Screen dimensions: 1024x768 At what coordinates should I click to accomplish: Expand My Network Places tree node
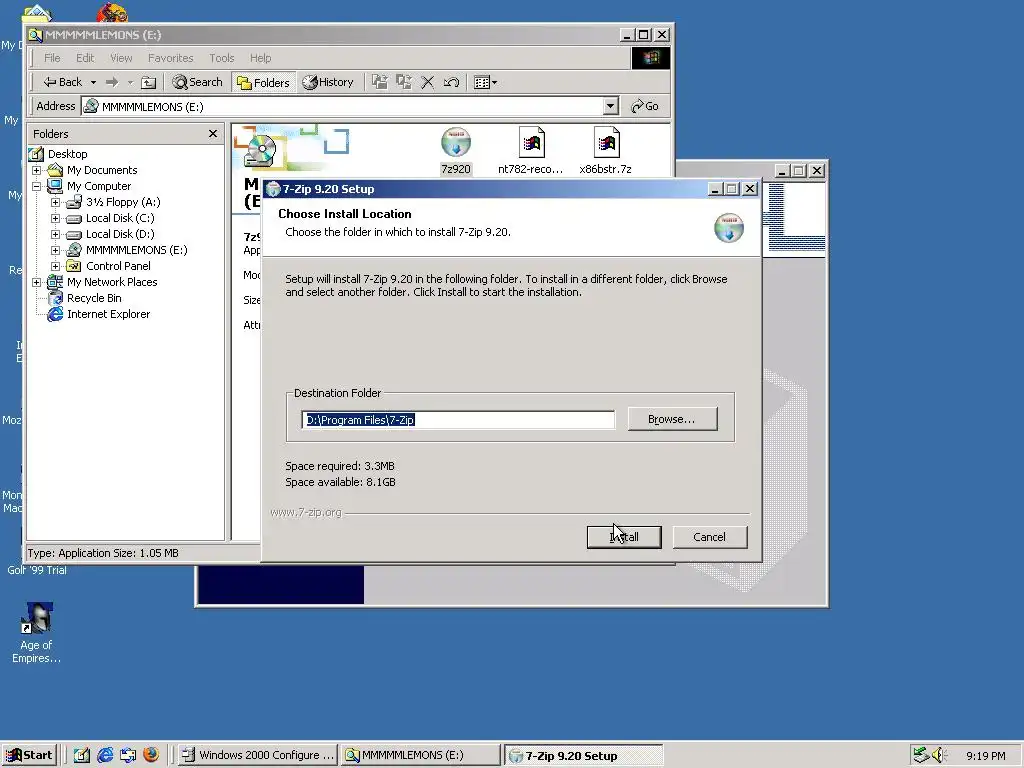point(37,282)
